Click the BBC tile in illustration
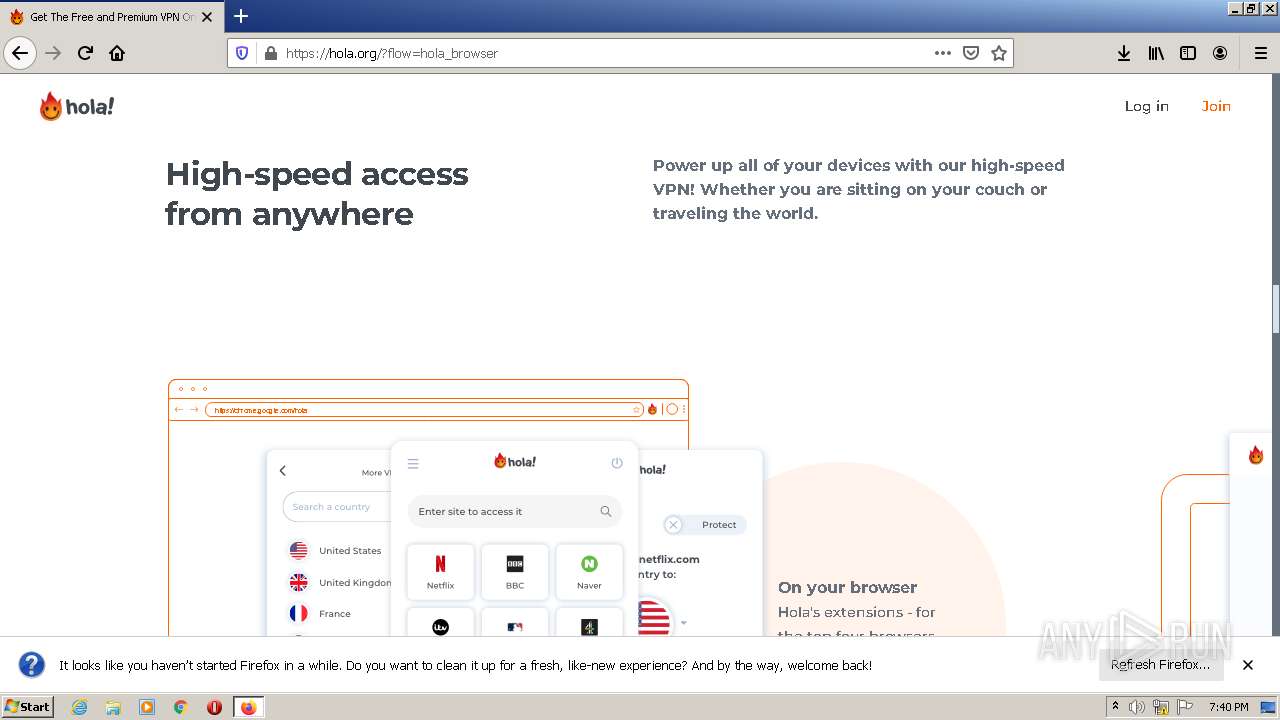The image size is (1280, 720). click(x=515, y=571)
